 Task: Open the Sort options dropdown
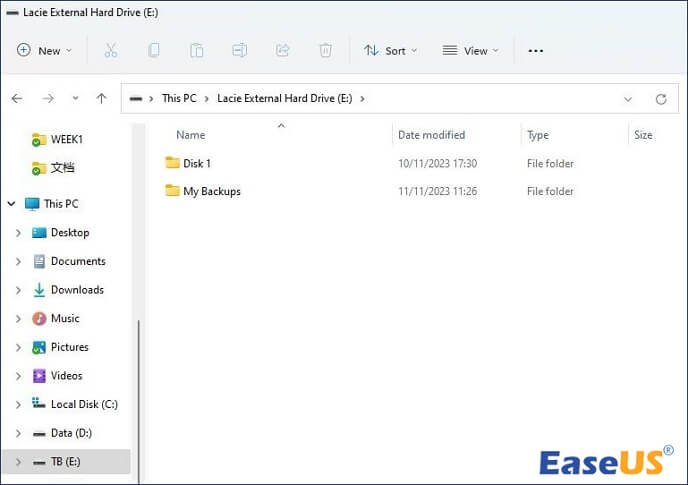pos(390,50)
